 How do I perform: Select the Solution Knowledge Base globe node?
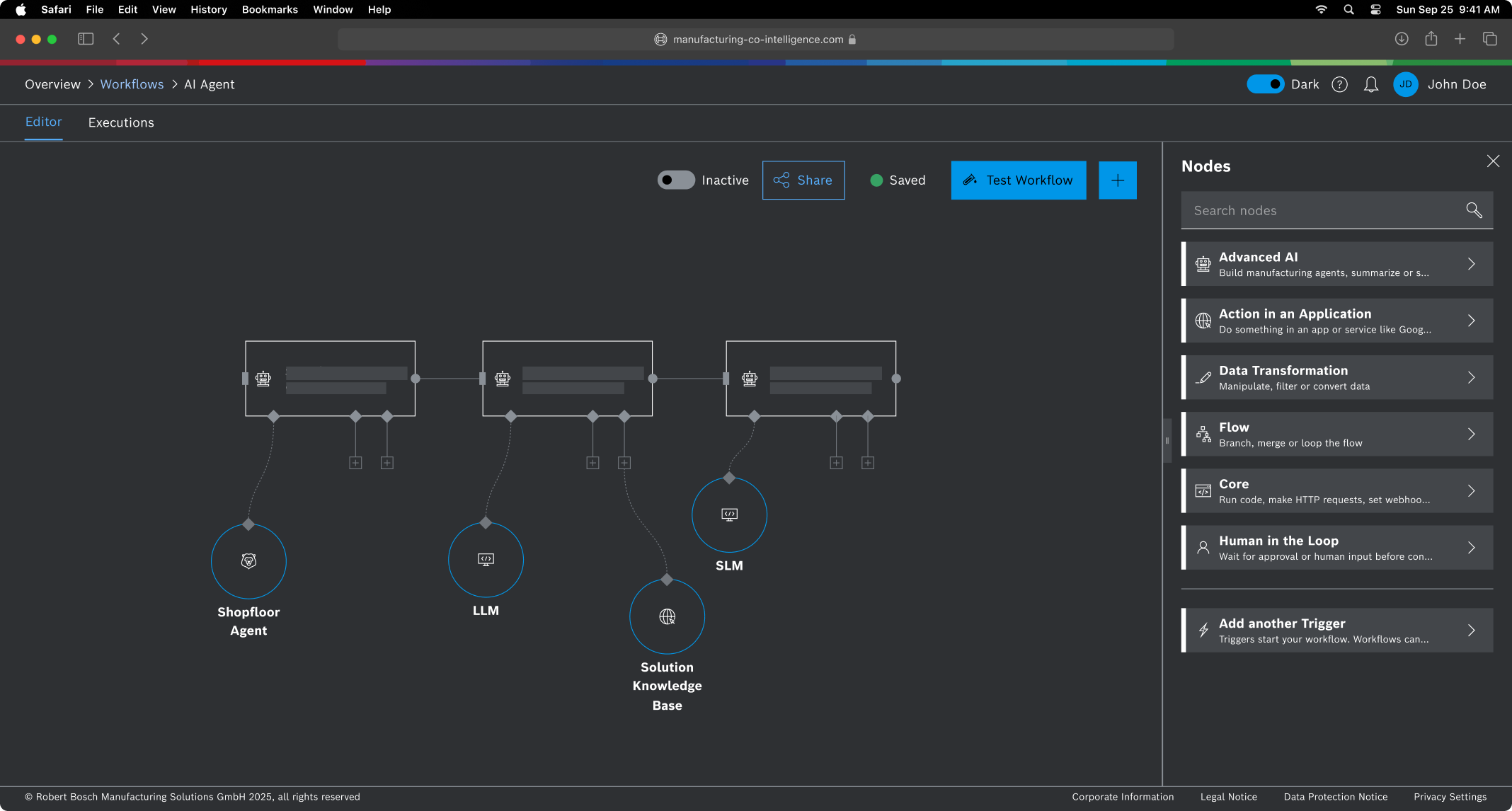(x=667, y=616)
